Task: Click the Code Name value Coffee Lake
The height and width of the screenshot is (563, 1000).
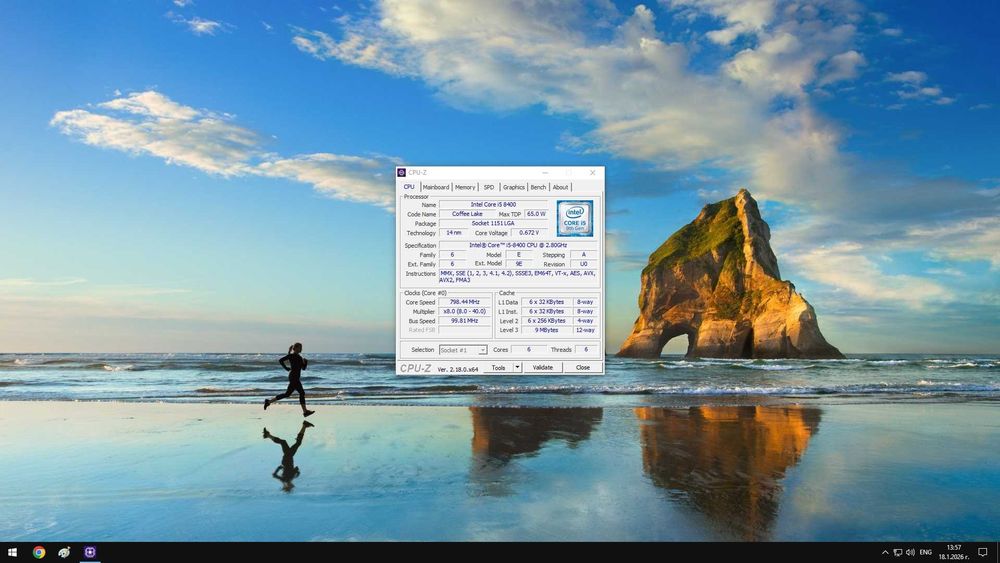Action: click(467, 214)
